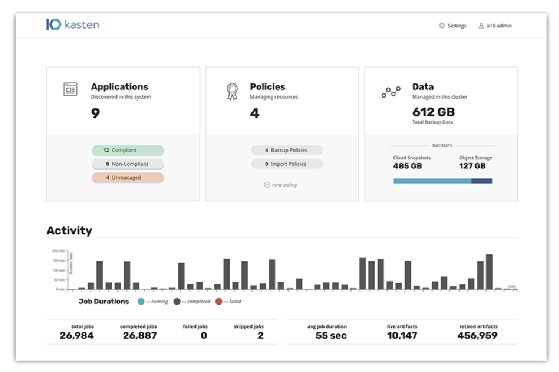Image resolution: width=559 pixels, height=372 pixels.
Task: Click the tallest bar at chart's right end
Action: click(x=489, y=272)
